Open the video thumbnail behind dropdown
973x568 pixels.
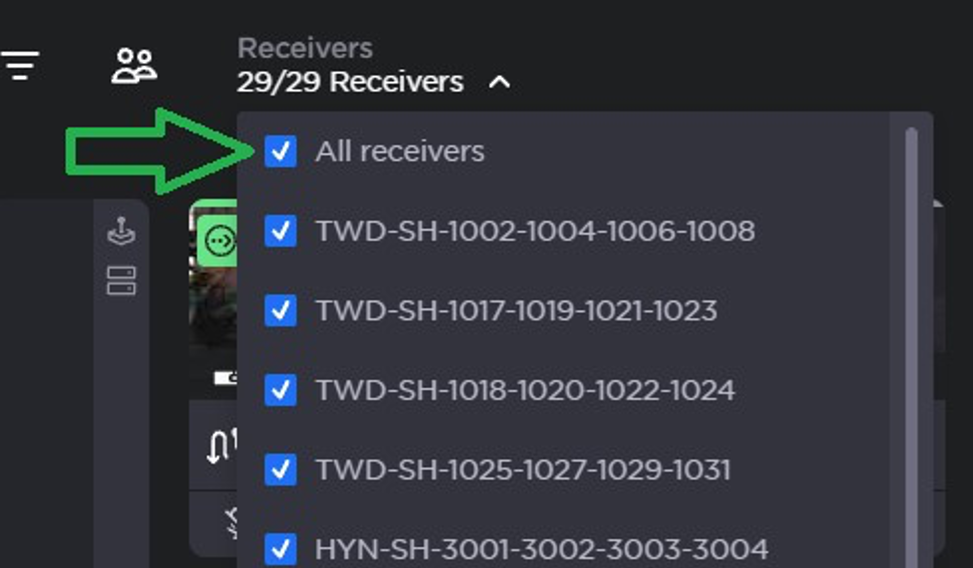click(213, 298)
